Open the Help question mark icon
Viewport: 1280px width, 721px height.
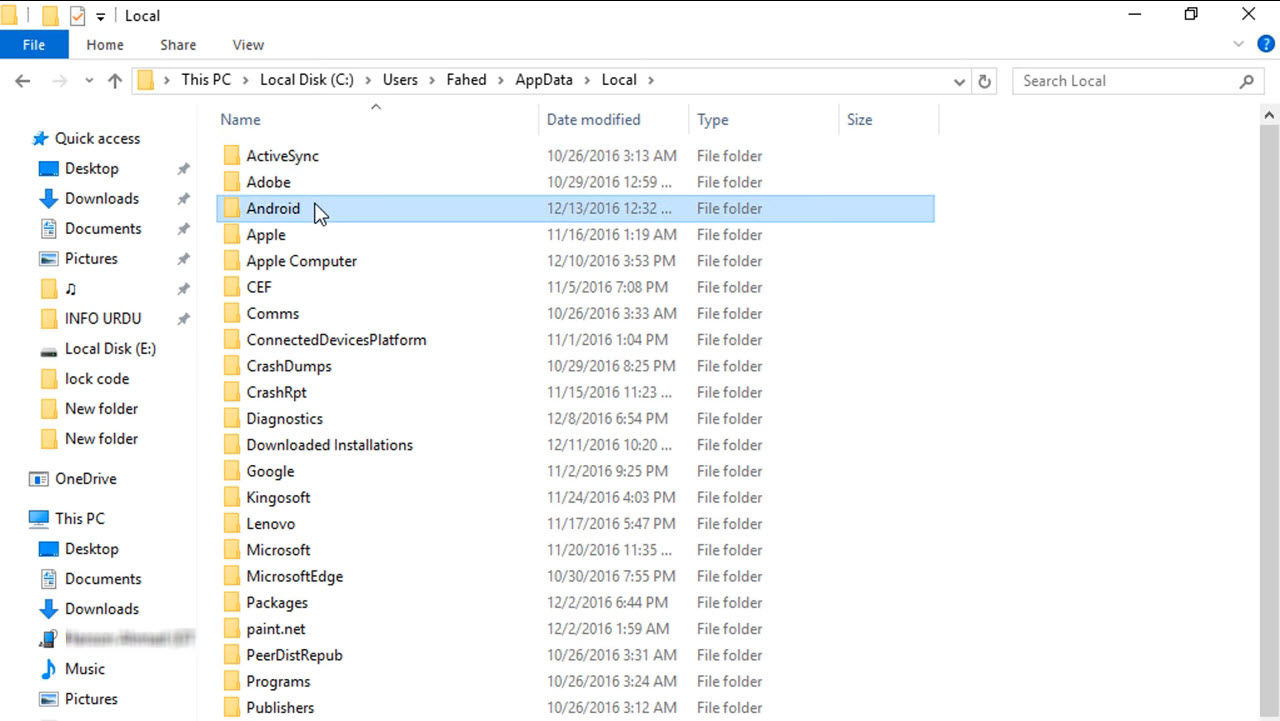click(x=1265, y=45)
